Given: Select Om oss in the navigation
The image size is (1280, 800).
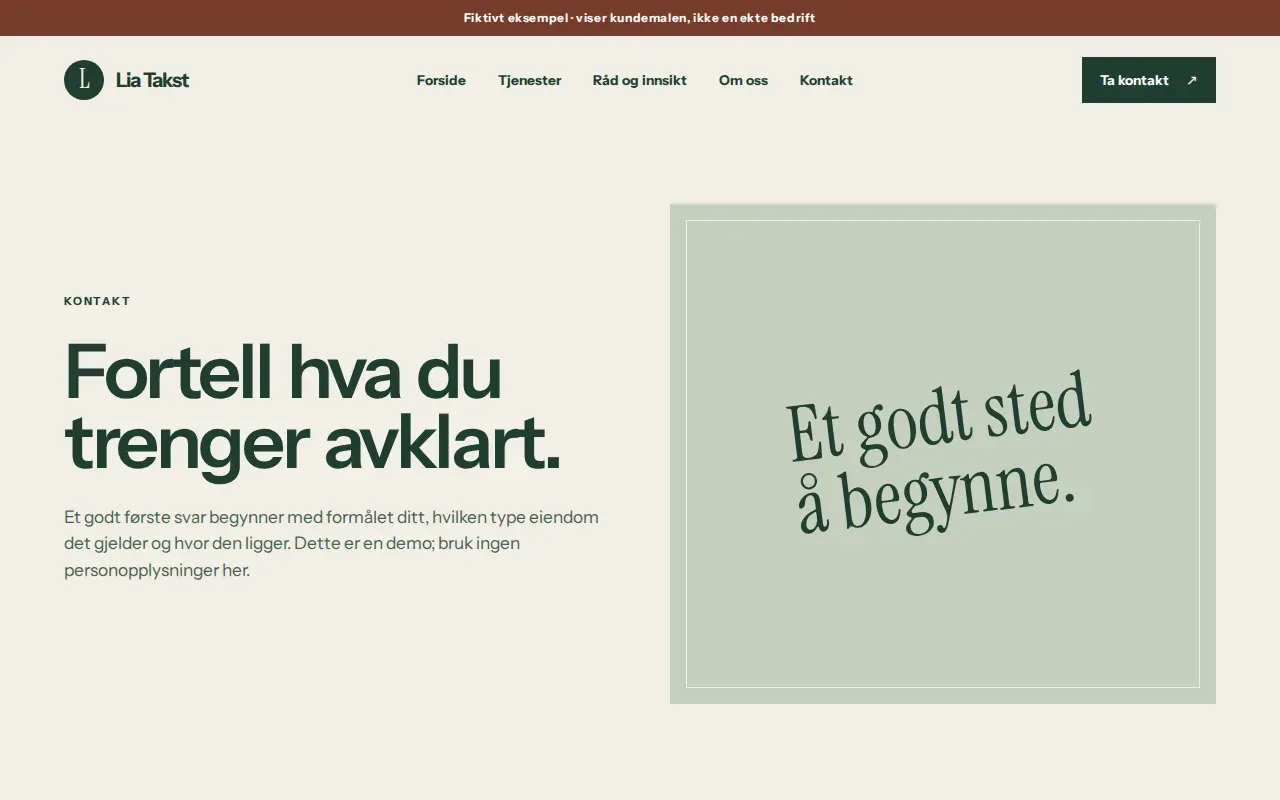Looking at the screenshot, I should coord(743,80).
